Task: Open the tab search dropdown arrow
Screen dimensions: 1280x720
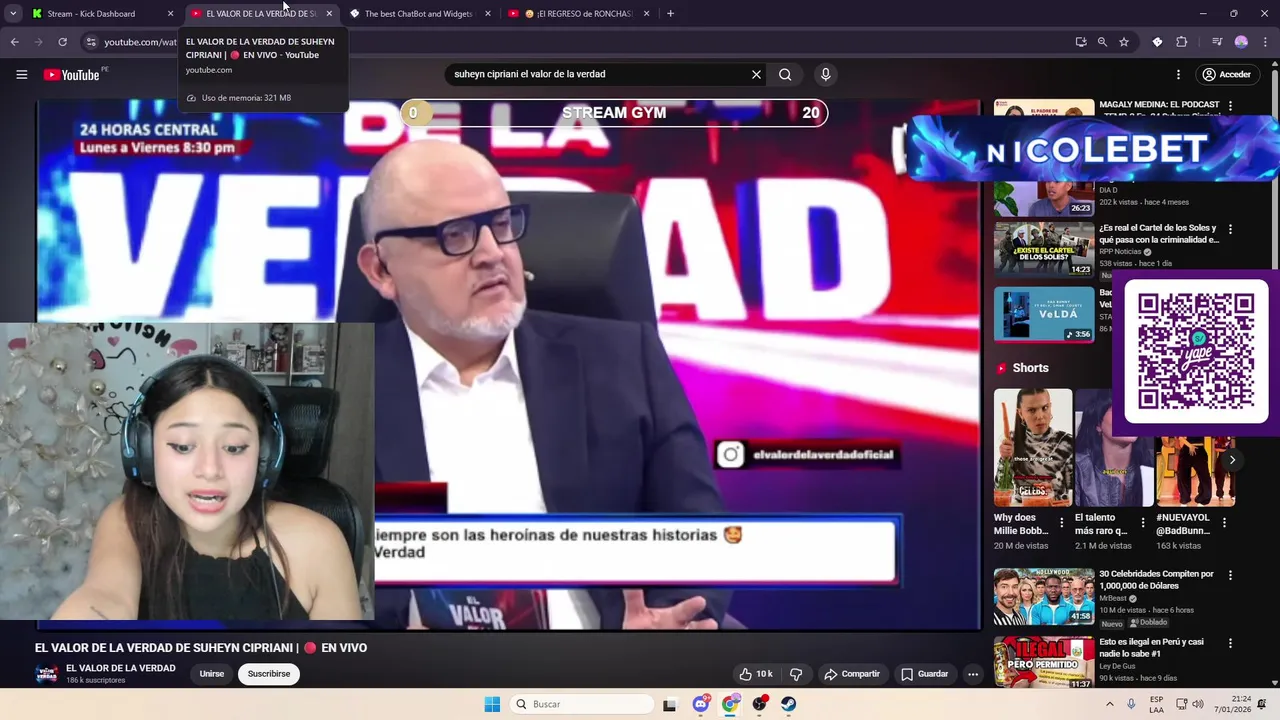Action: (13, 14)
